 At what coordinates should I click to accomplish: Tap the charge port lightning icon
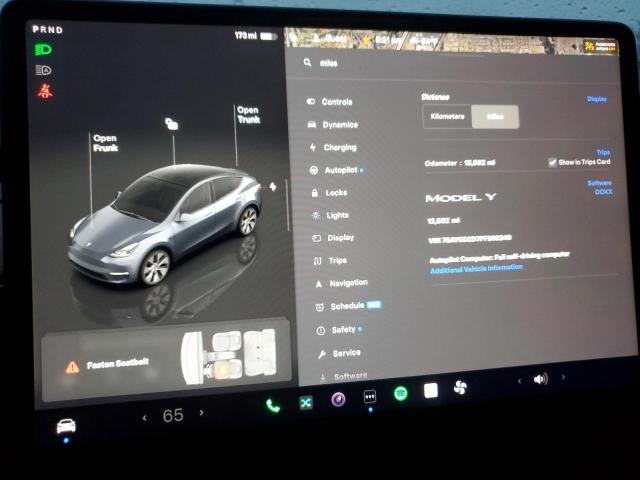[x=273, y=187]
